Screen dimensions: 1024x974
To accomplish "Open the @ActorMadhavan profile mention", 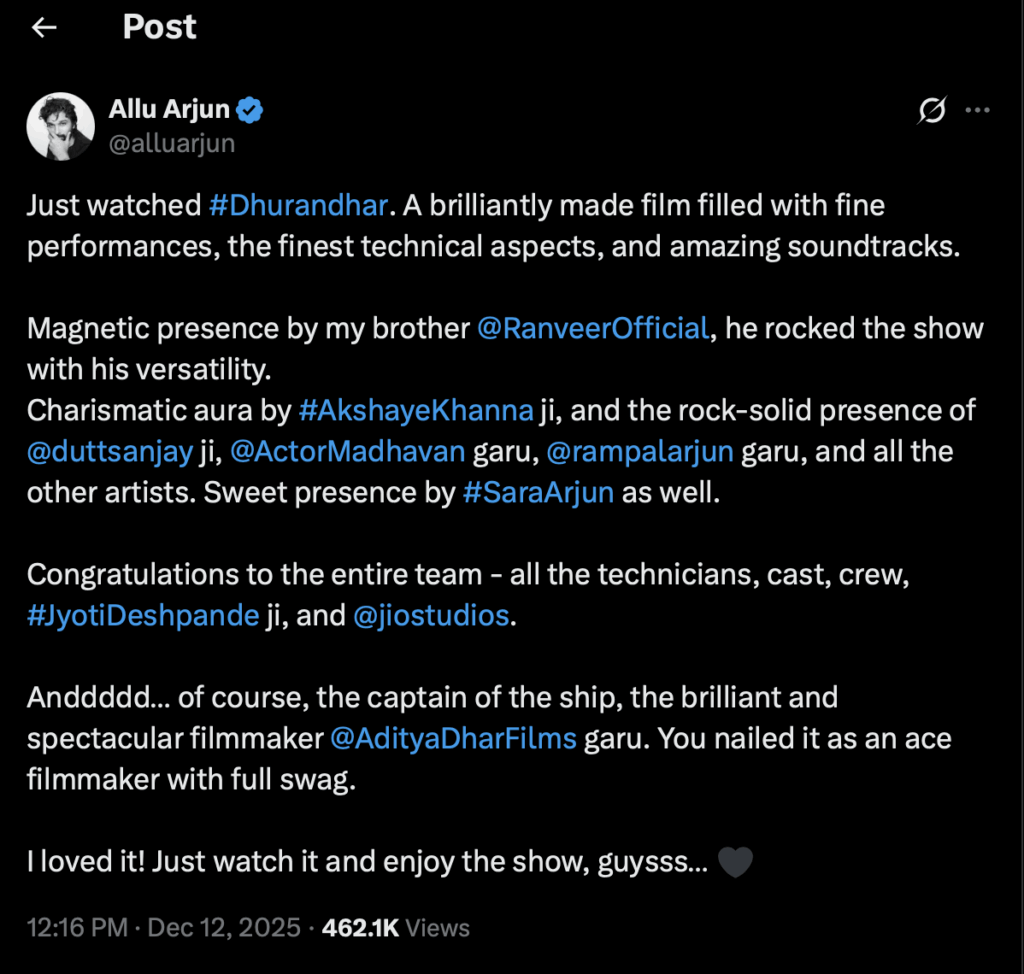I will point(348,451).
